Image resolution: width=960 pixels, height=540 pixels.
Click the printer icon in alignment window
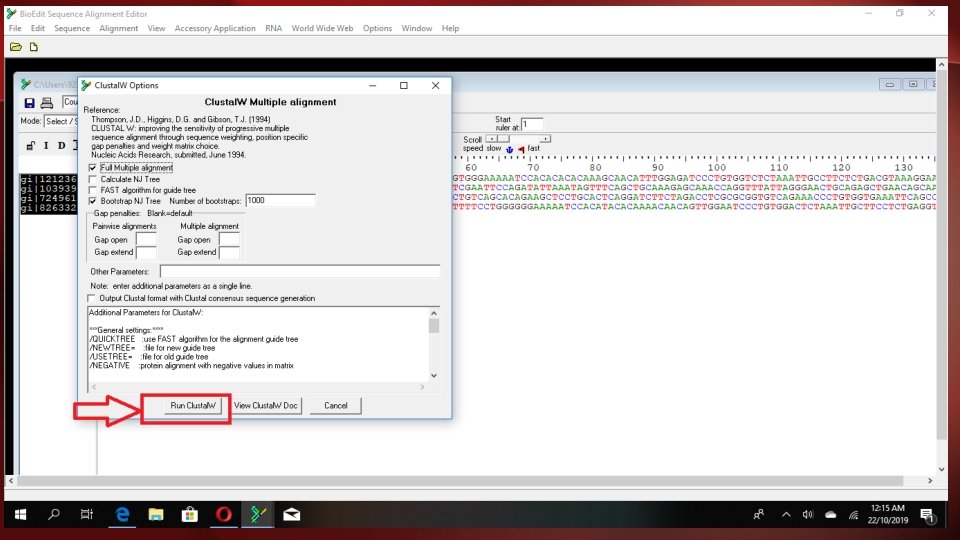47,103
